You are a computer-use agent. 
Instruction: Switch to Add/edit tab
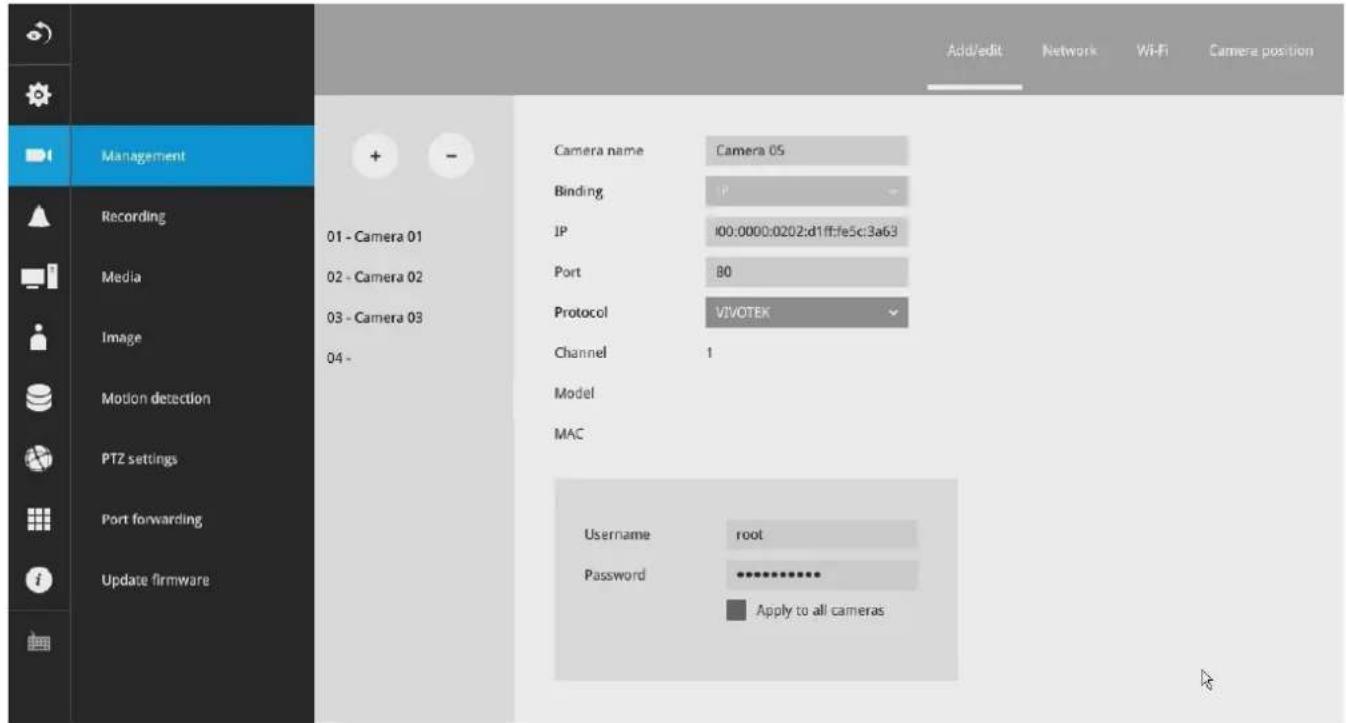[974, 51]
